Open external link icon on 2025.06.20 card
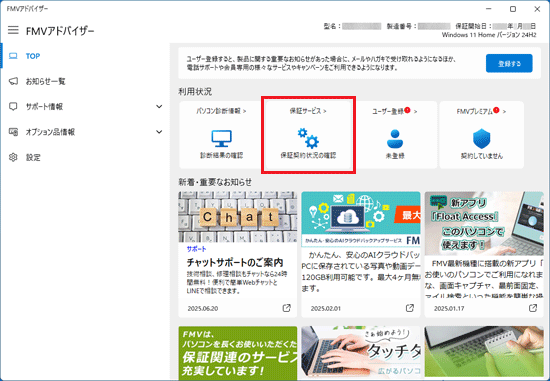Screen dimensions: 550x381 tap(287, 308)
